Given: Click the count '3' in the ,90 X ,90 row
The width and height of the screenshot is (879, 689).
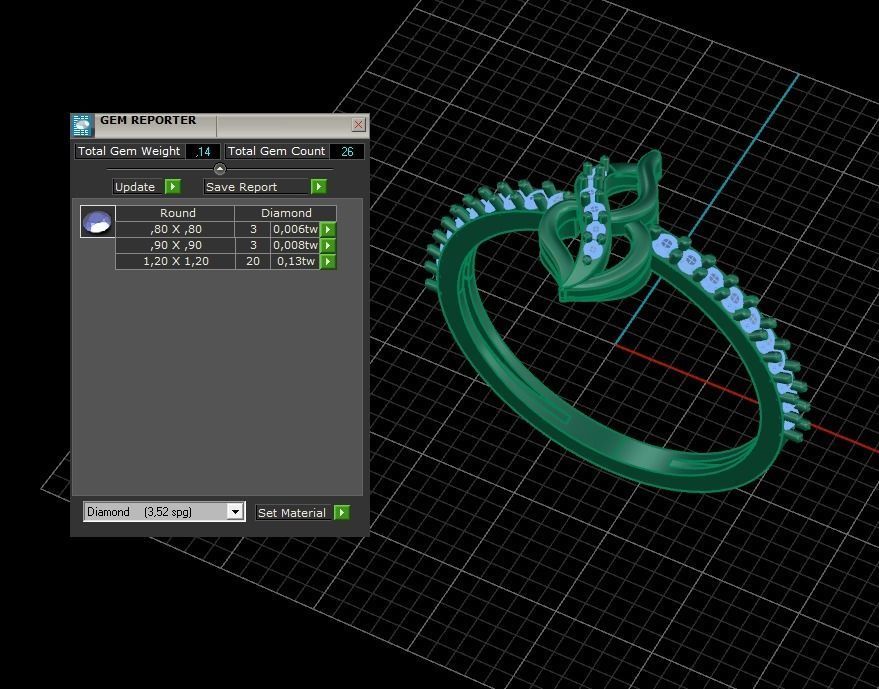Looking at the screenshot, I should 253,246.
